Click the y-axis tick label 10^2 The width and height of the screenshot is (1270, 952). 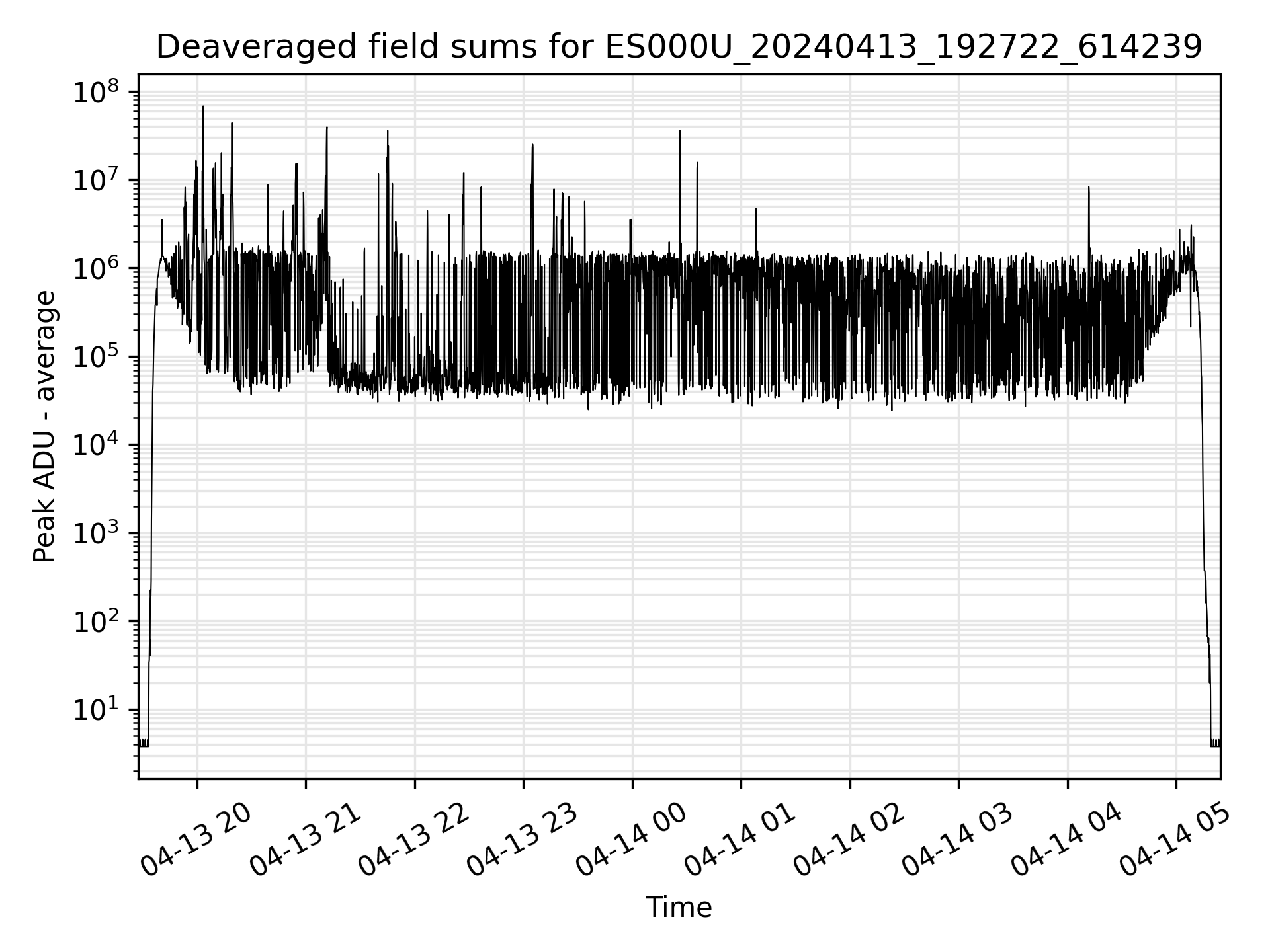97,621
